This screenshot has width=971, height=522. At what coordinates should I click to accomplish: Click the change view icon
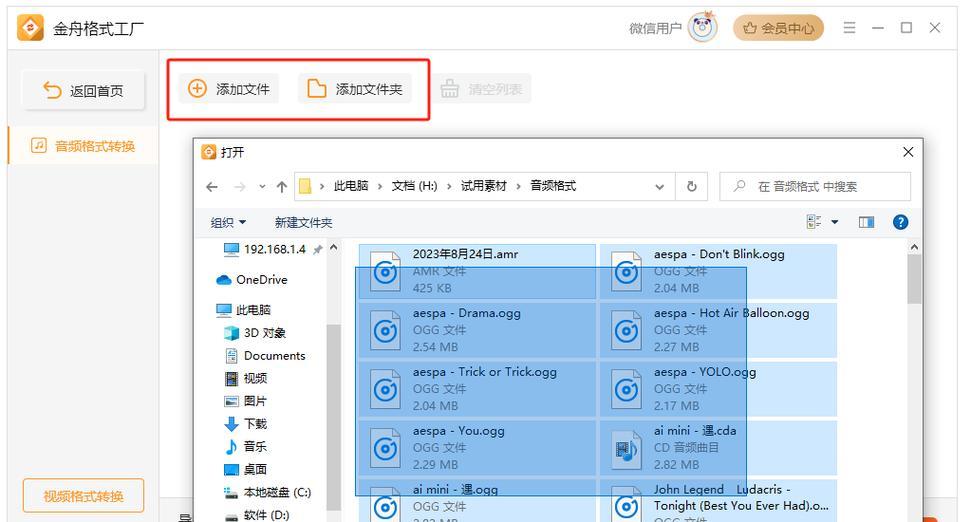coord(814,222)
